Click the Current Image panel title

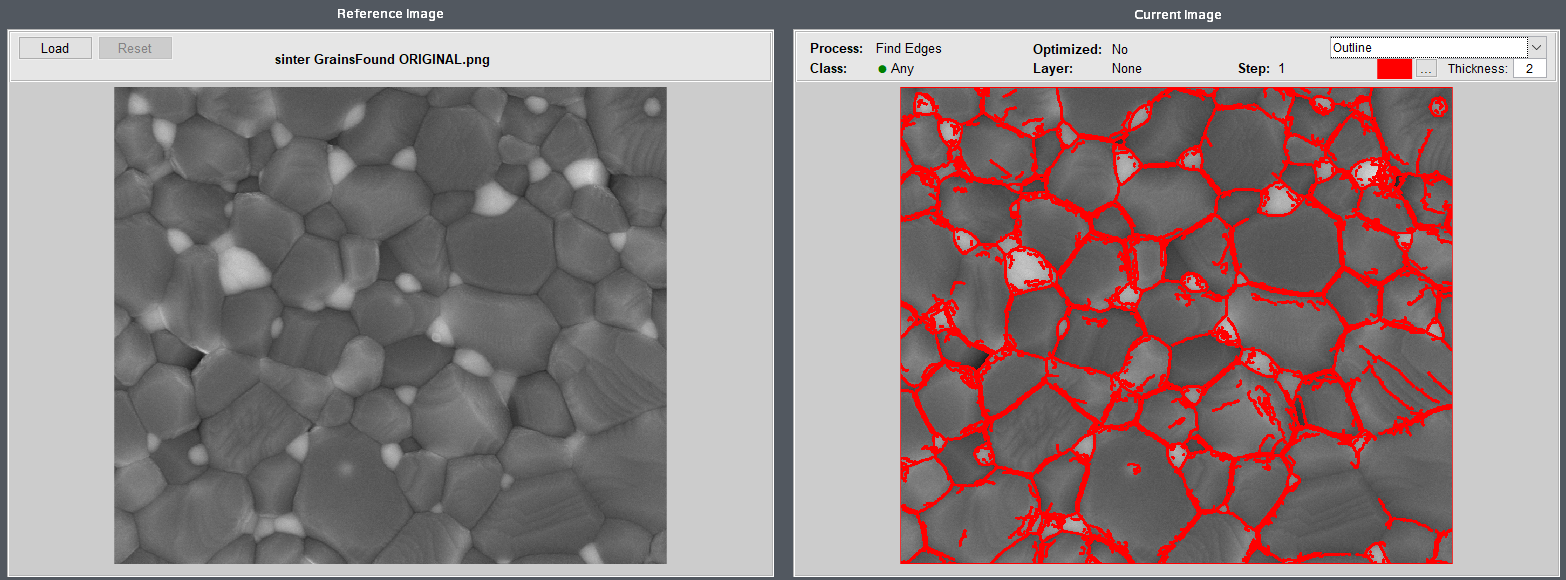[x=1177, y=14]
